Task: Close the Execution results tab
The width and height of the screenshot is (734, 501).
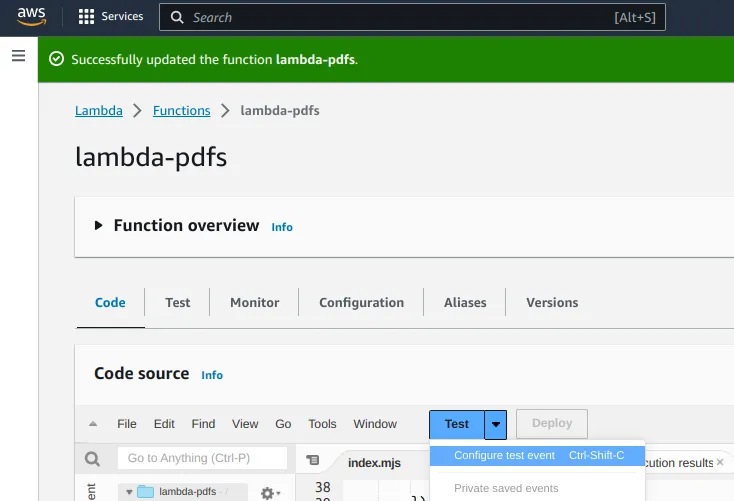Action: coord(720,462)
